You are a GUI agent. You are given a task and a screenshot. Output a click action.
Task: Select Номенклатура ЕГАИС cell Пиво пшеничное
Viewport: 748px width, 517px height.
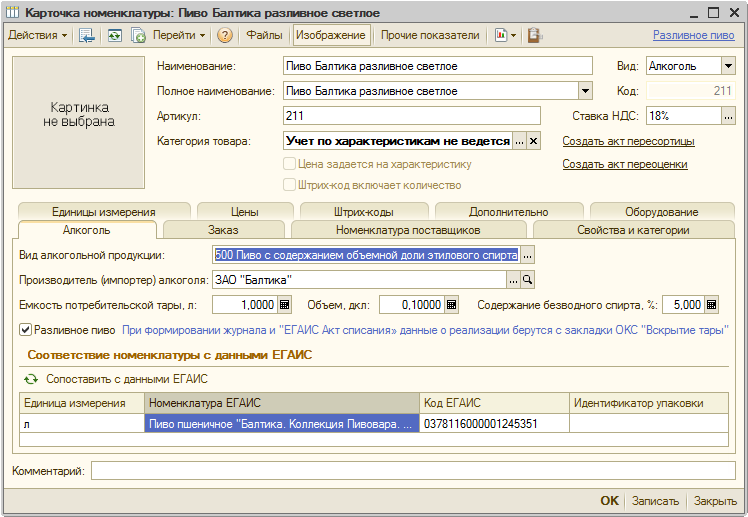[x=282, y=424]
